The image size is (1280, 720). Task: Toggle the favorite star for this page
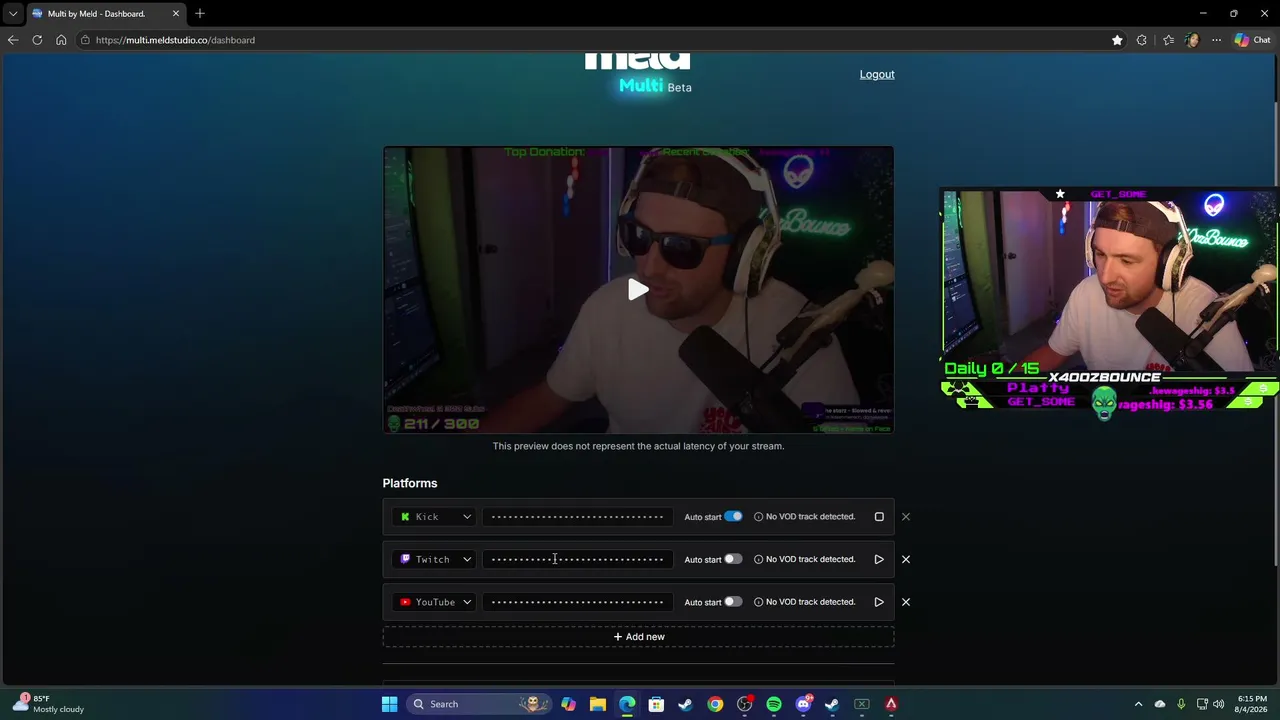point(1117,40)
